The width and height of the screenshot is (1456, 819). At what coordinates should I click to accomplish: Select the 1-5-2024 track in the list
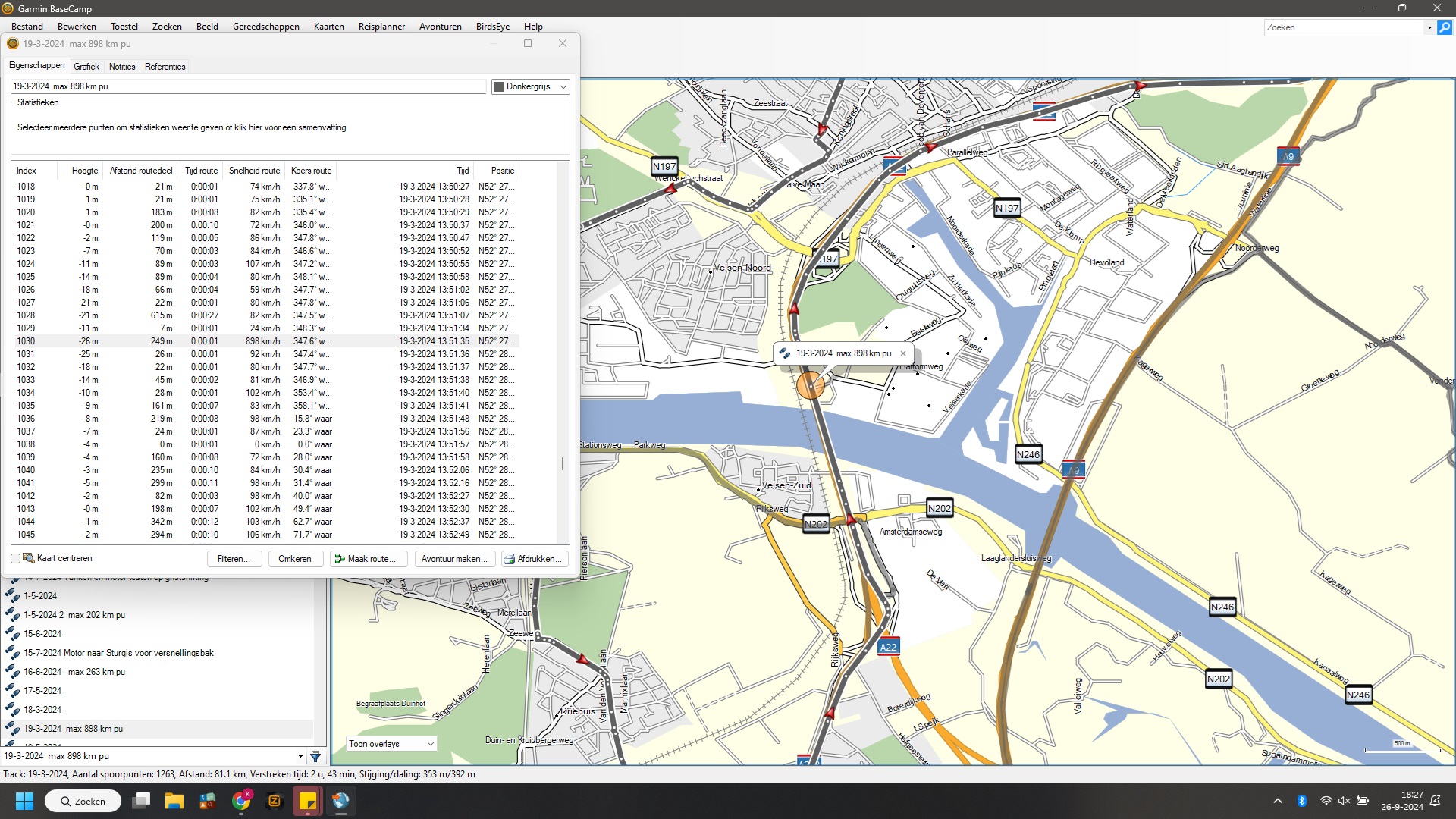pos(40,596)
